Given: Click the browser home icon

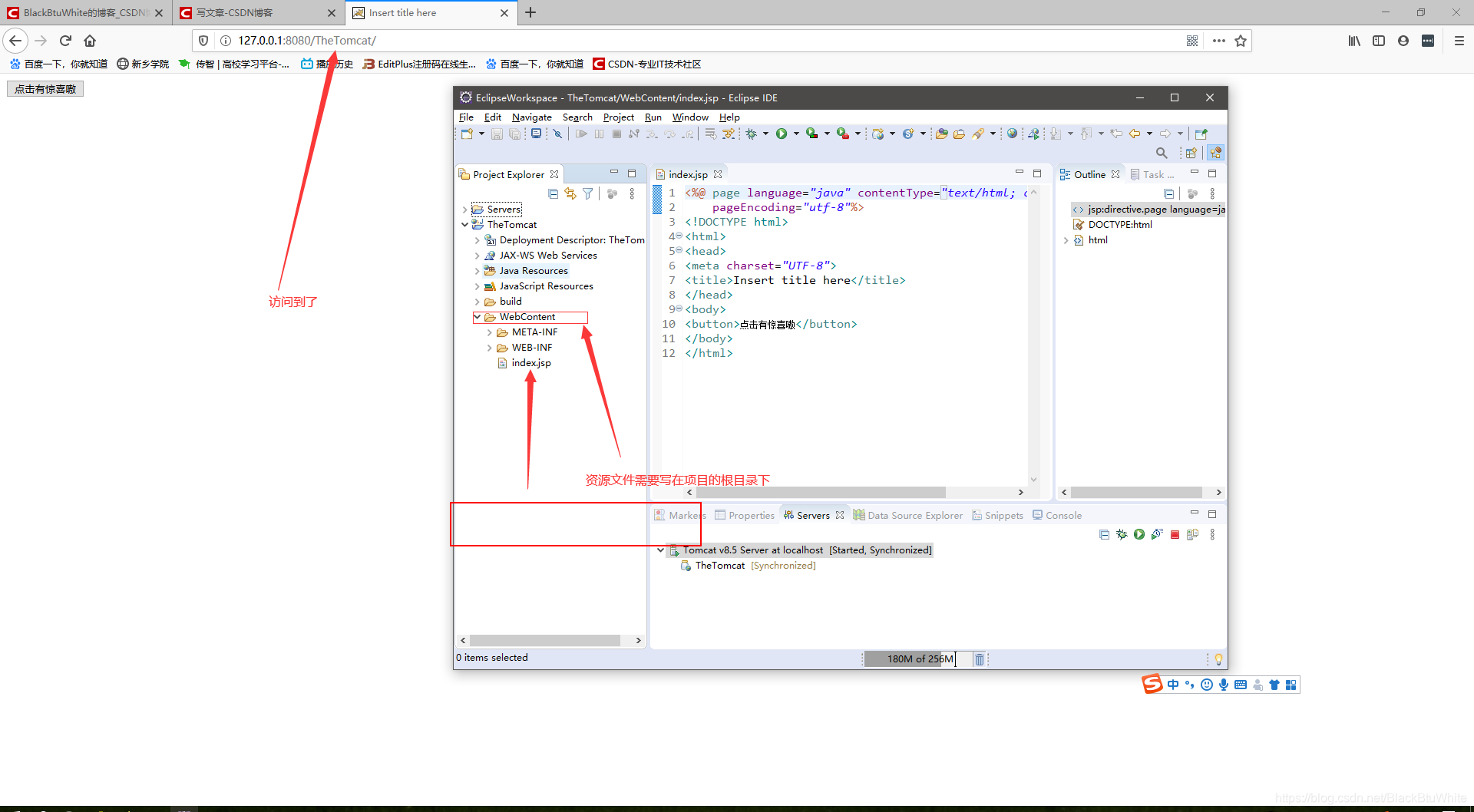Looking at the screenshot, I should click(90, 41).
